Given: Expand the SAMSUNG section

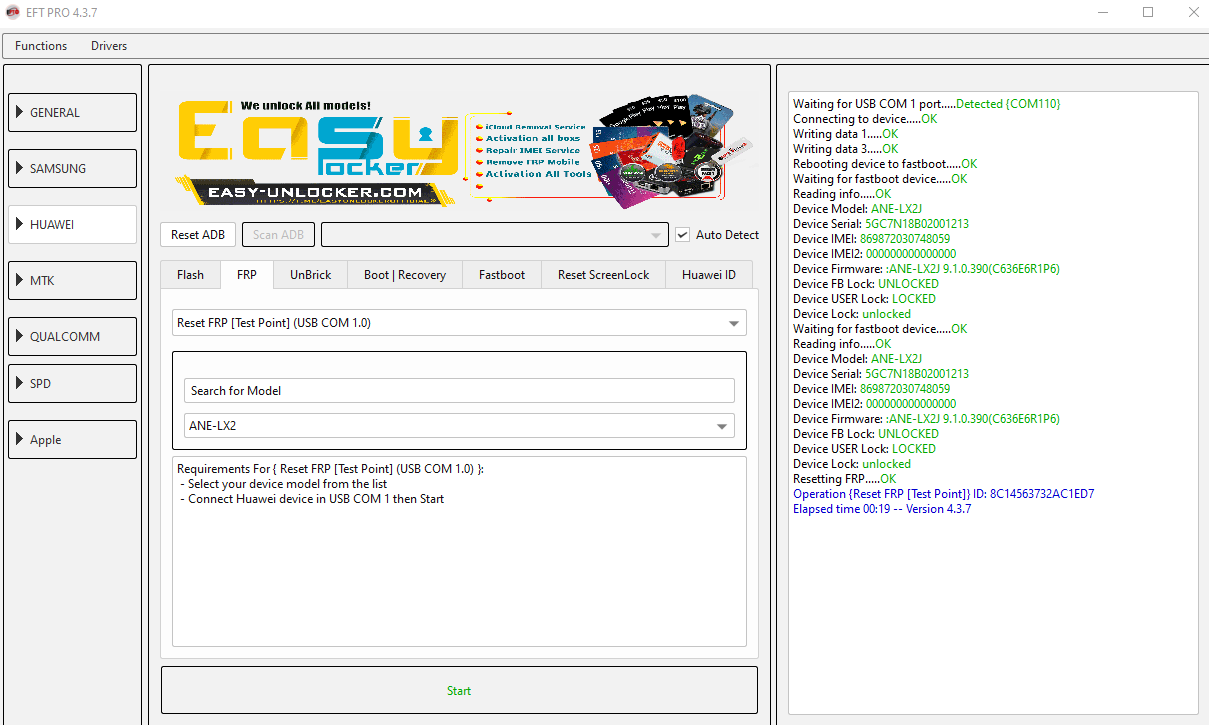Looking at the screenshot, I should click(x=72, y=169).
